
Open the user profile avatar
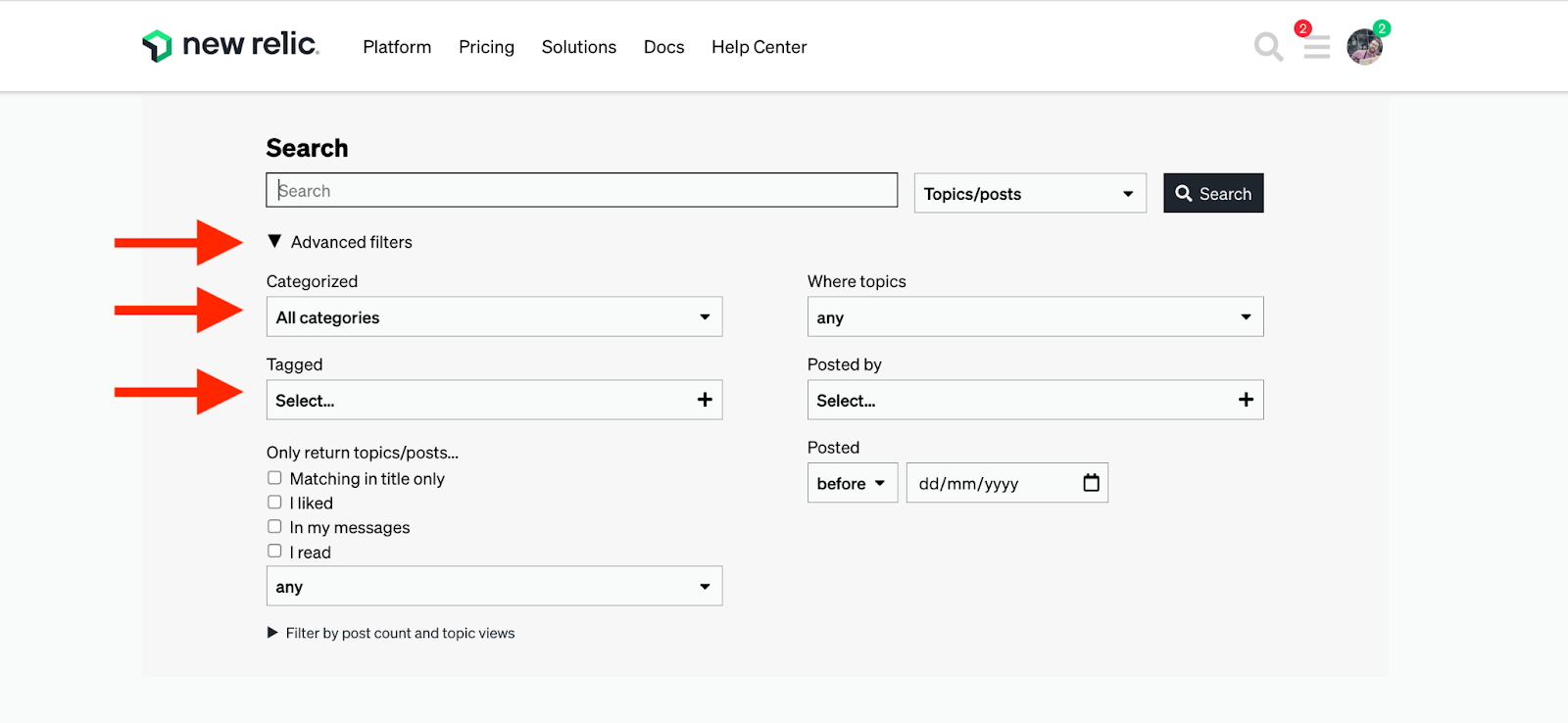pos(1364,47)
